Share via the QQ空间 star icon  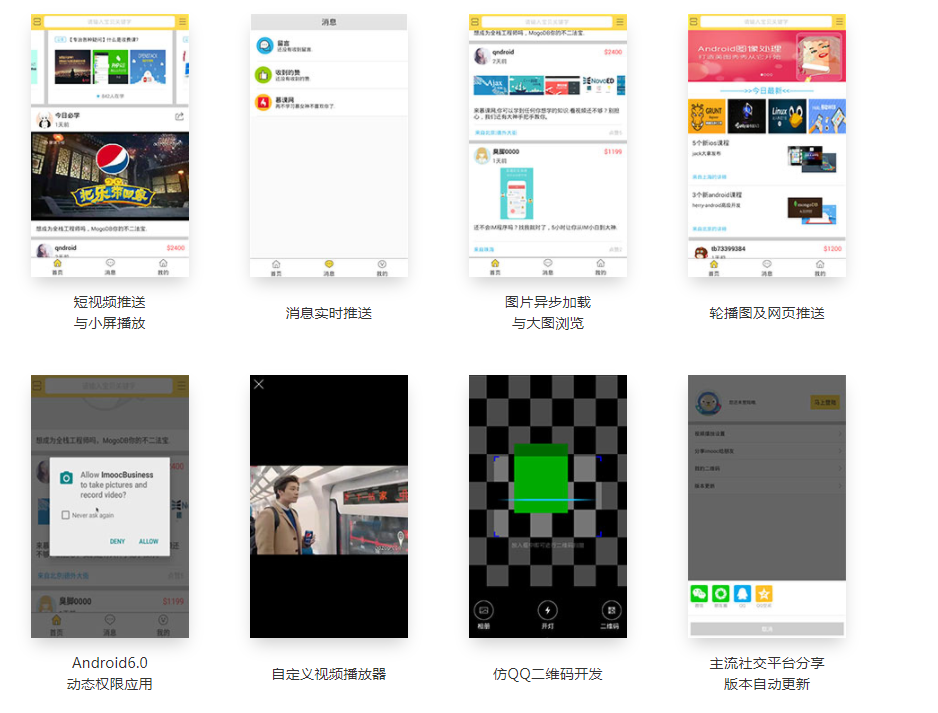click(765, 593)
